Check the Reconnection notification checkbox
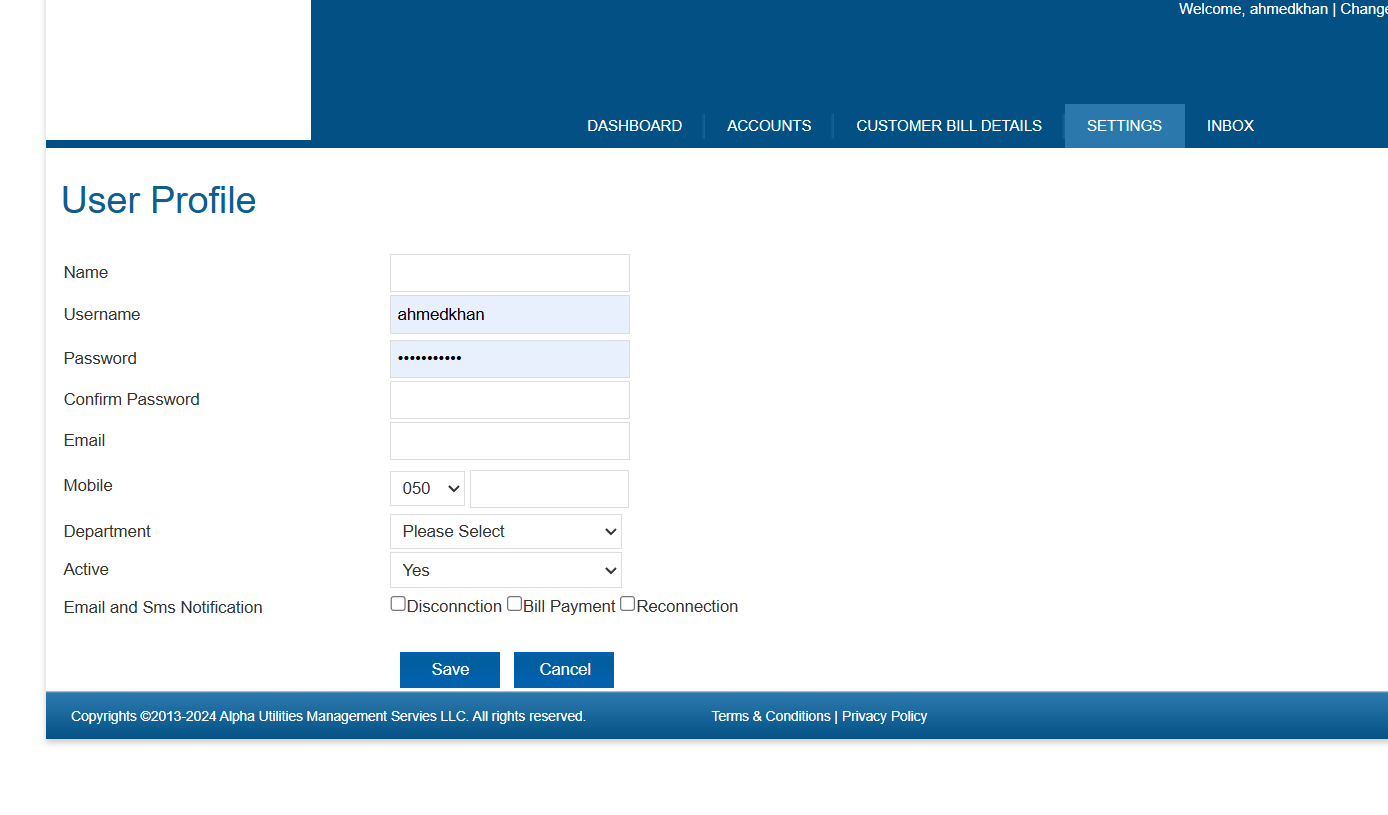The height and width of the screenshot is (815, 1388). [628, 604]
